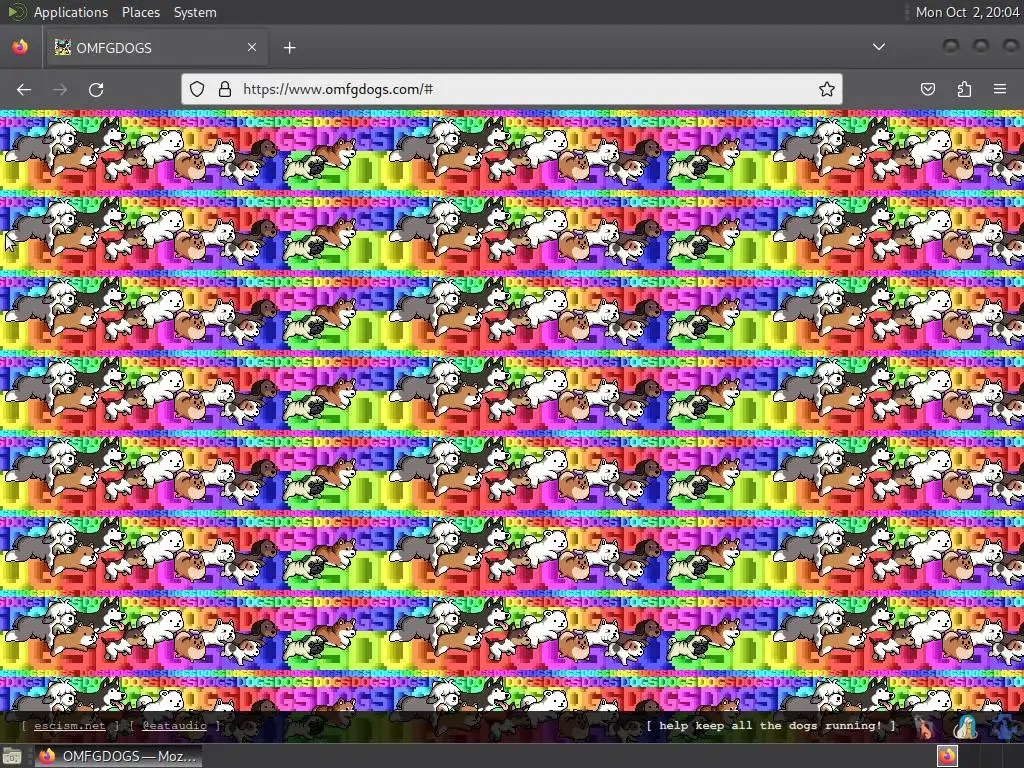Open the Firefox hamburger menu
Screen dimensions: 1024x768
point(1000,89)
